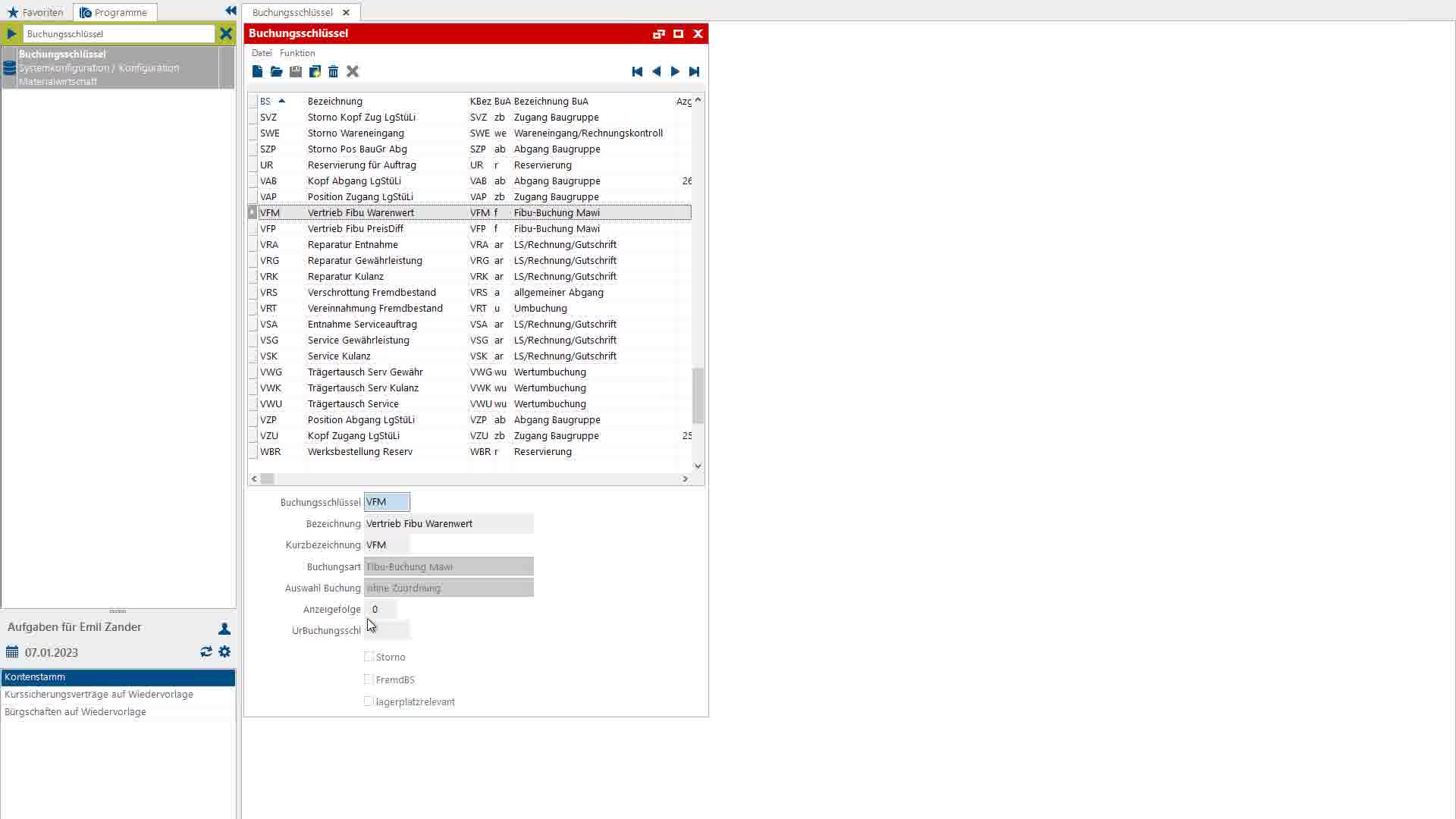Image resolution: width=1456 pixels, height=819 pixels.
Task: Clear the Buchungsschlüssel search field
Action: (x=225, y=33)
